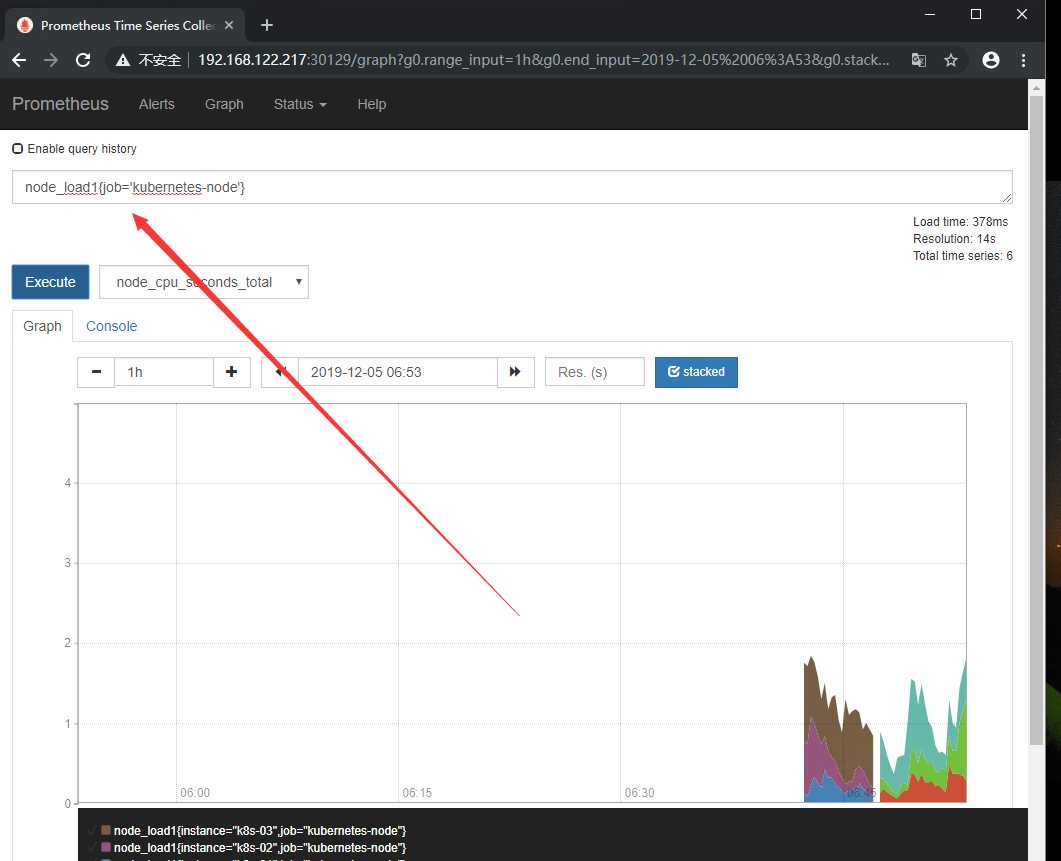Click the page vertical scrollbar thumb
This screenshot has height=861, width=1061.
tap(1036, 420)
